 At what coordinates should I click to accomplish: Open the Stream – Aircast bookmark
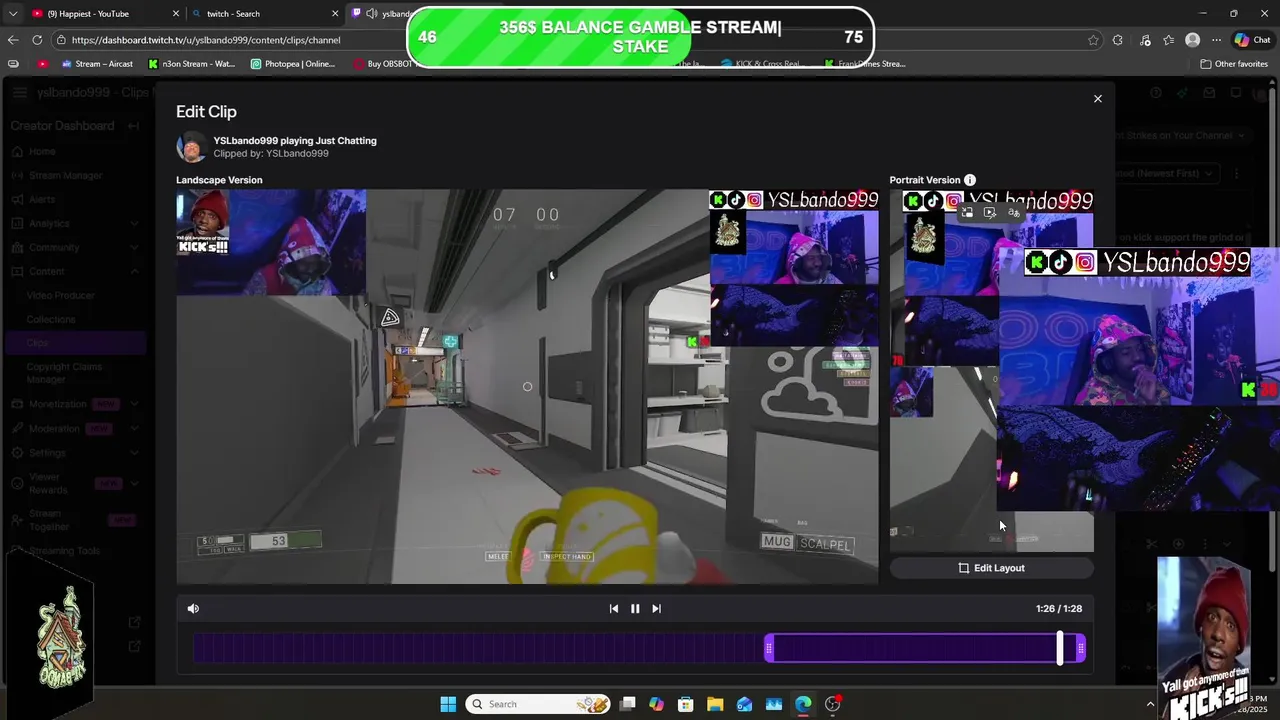pyautogui.click(x=97, y=64)
